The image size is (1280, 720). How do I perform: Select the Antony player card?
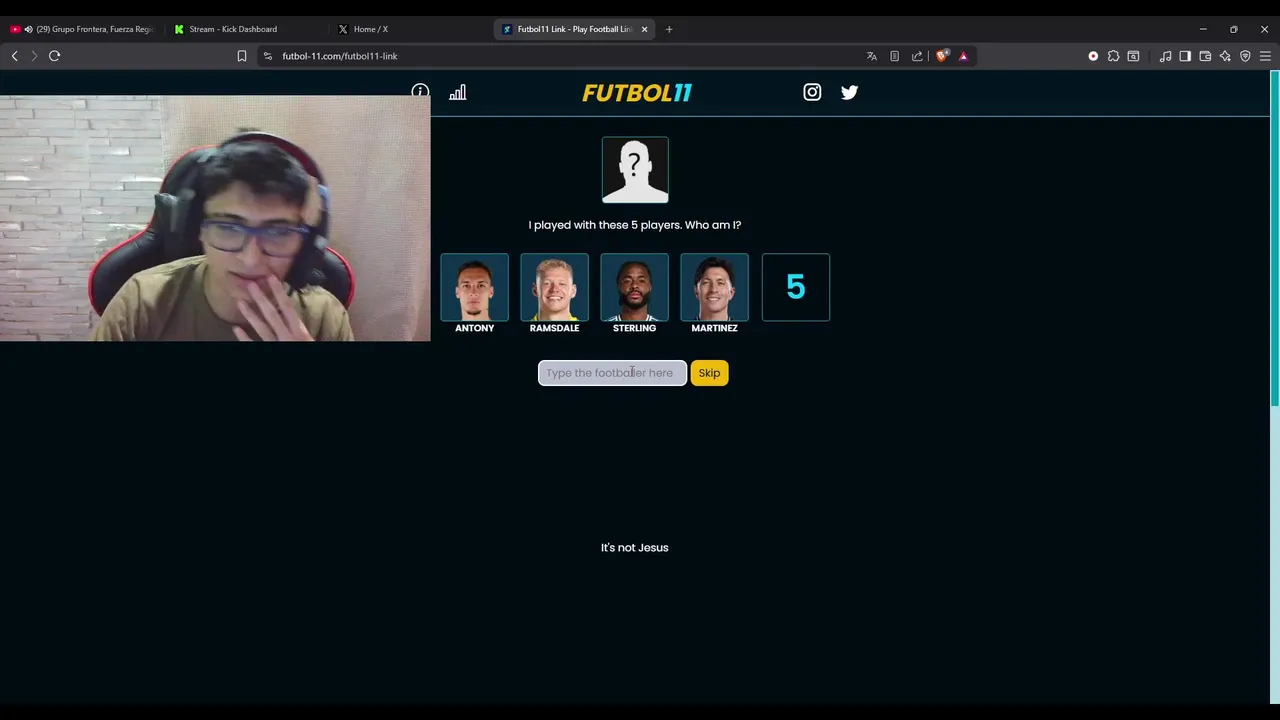coord(475,287)
